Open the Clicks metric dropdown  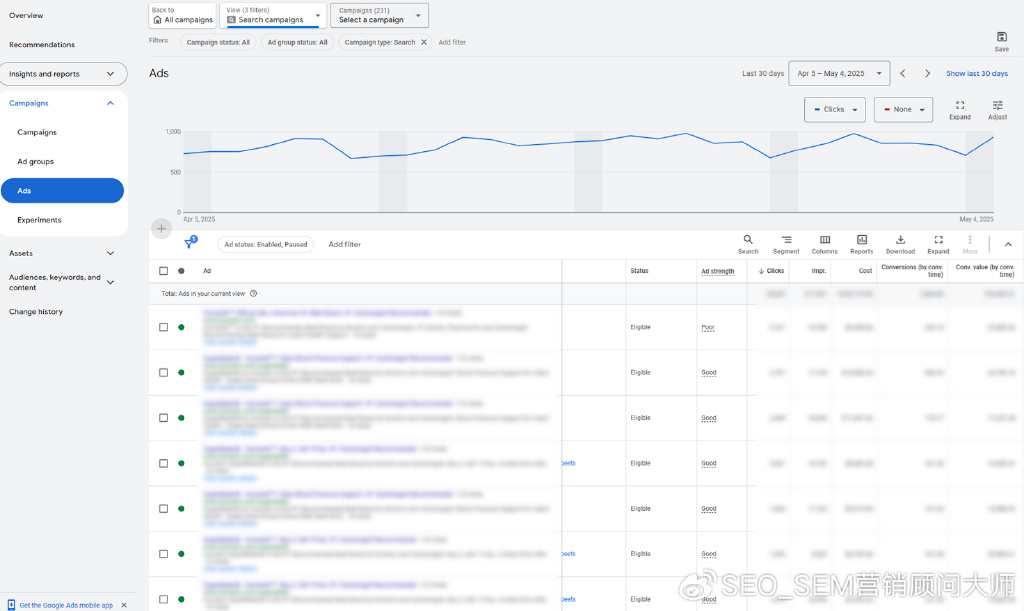(835, 110)
